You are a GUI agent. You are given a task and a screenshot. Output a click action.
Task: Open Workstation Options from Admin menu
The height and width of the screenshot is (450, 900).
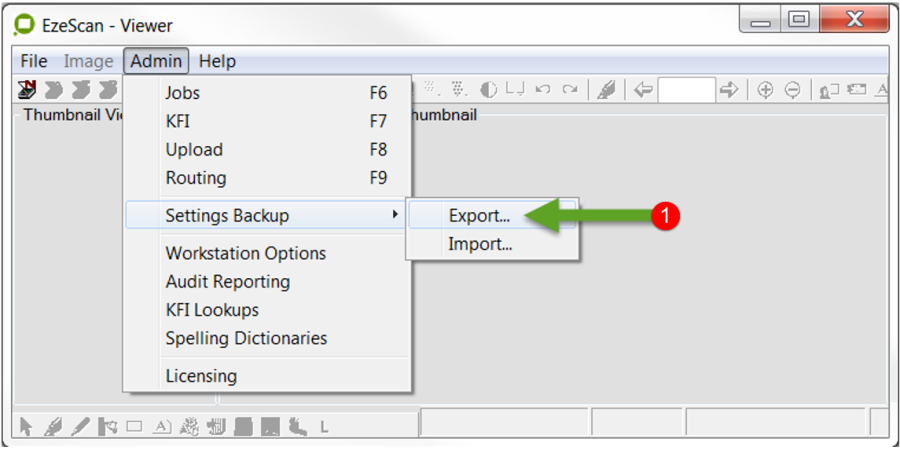tap(245, 253)
